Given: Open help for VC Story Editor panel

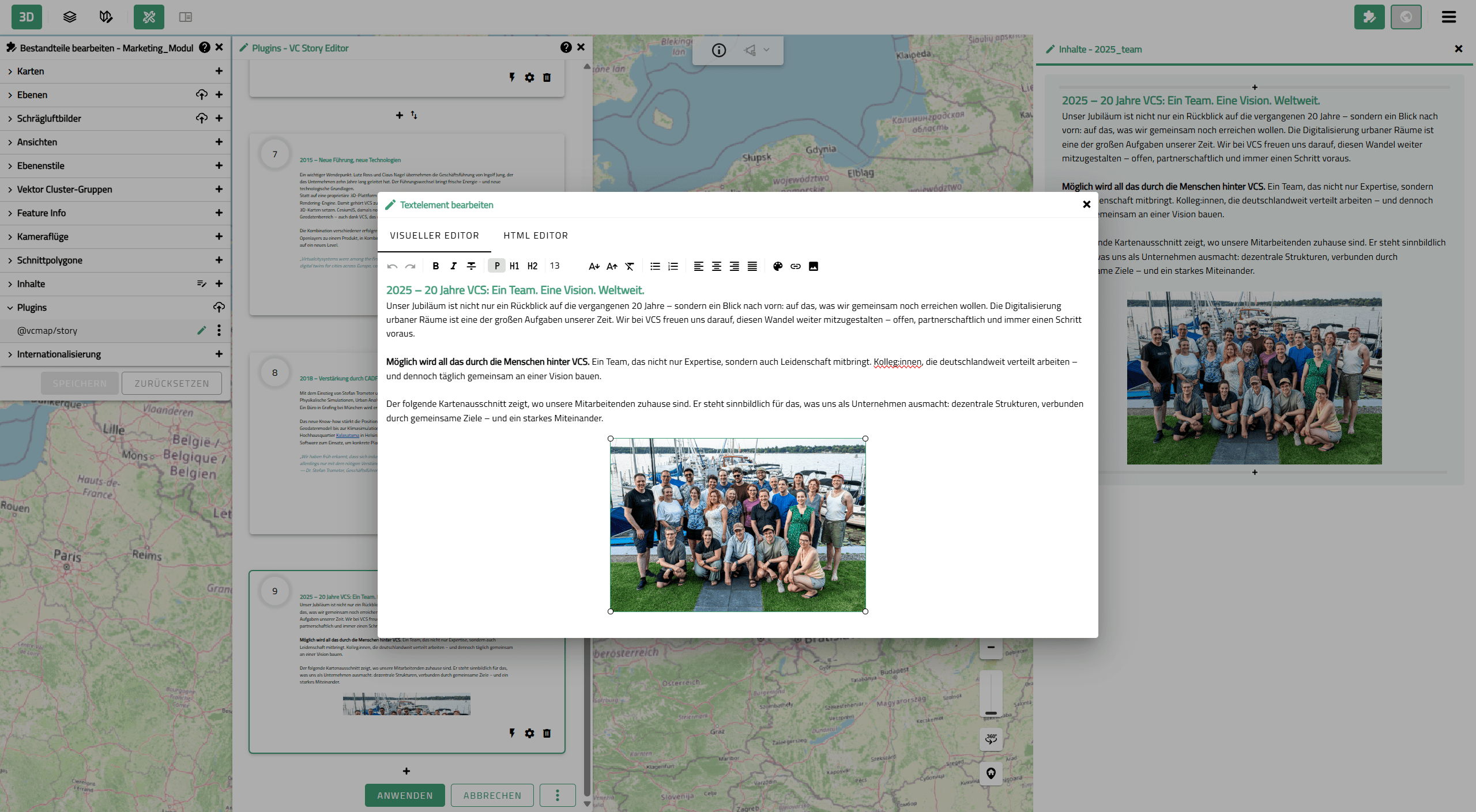Looking at the screenshot, I should [x=566, y=47].
